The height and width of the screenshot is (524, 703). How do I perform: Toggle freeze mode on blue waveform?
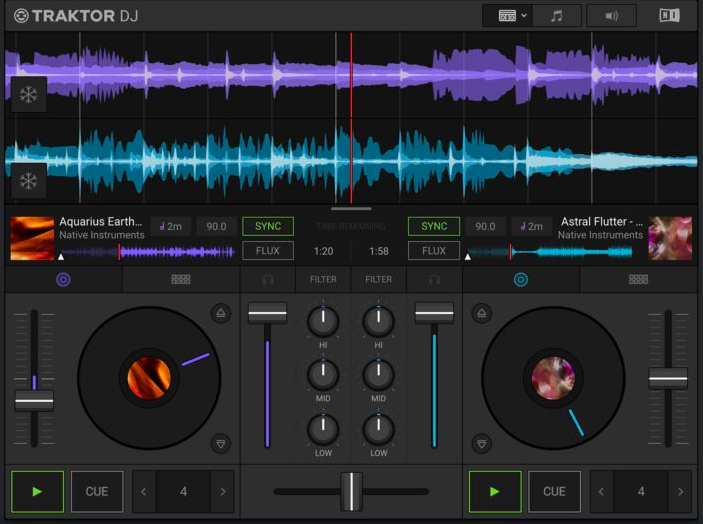tap(29, 181)
